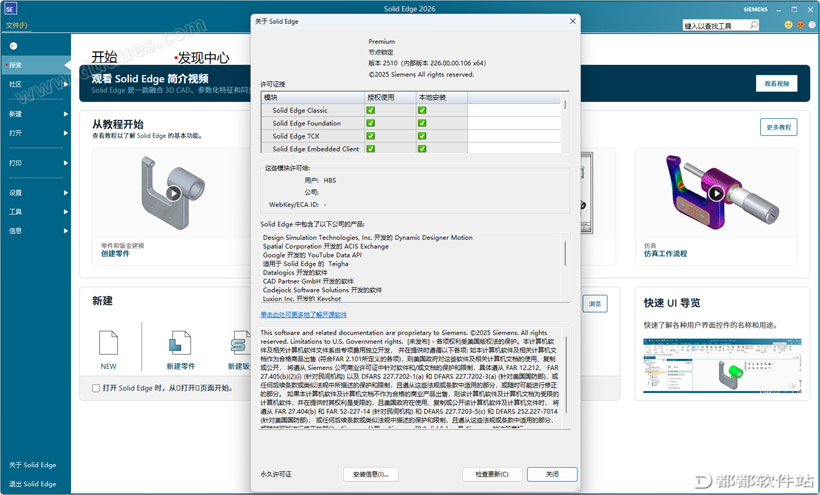820x495 pixels.
Task: Click the 本地安装 column header
Action: pos(441,98)
